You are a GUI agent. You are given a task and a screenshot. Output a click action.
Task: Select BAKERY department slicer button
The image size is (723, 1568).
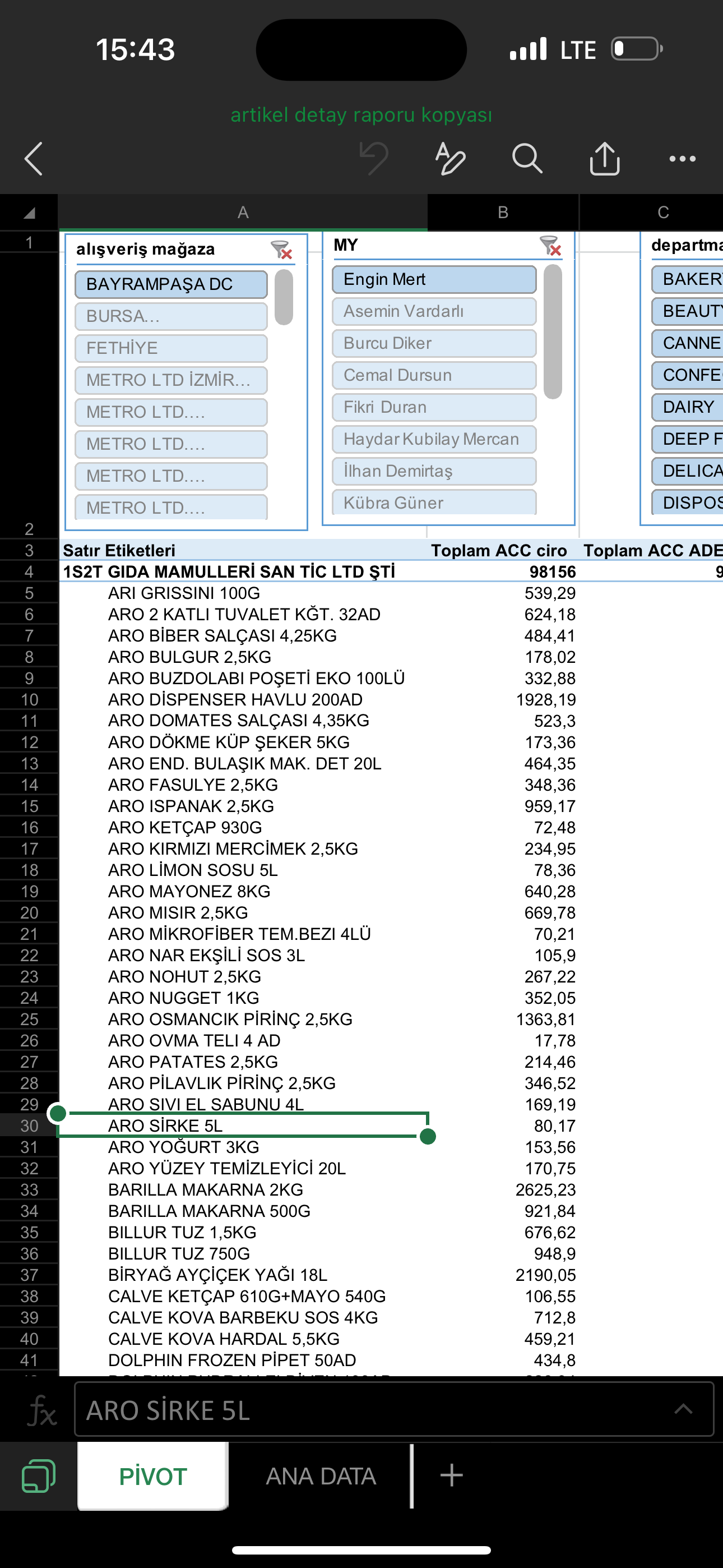point(688,279)
